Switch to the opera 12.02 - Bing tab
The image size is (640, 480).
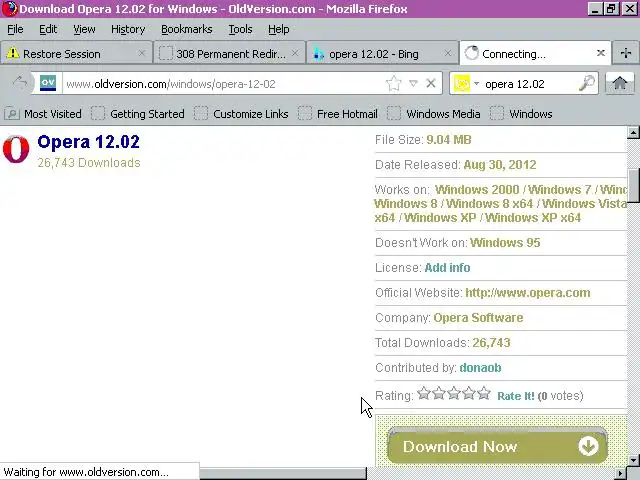[382, 53]
